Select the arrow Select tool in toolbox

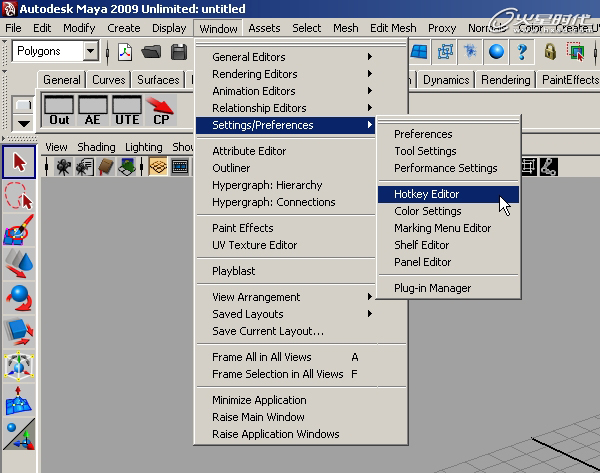coord(19,161)
